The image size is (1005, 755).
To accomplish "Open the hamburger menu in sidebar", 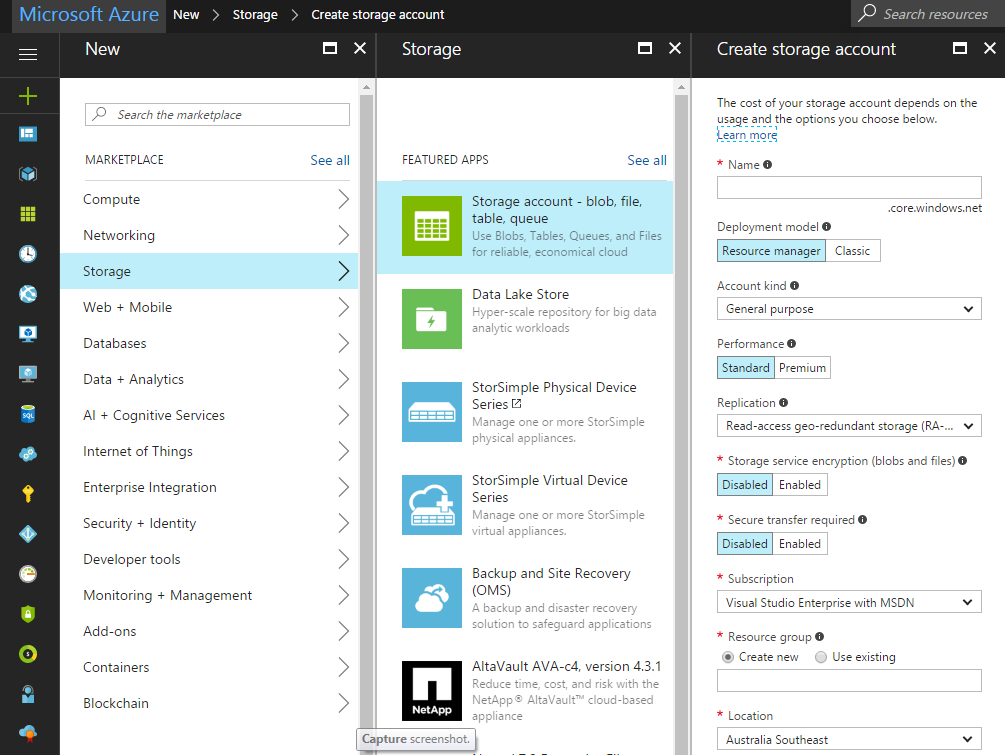I will tap(28, 55).
